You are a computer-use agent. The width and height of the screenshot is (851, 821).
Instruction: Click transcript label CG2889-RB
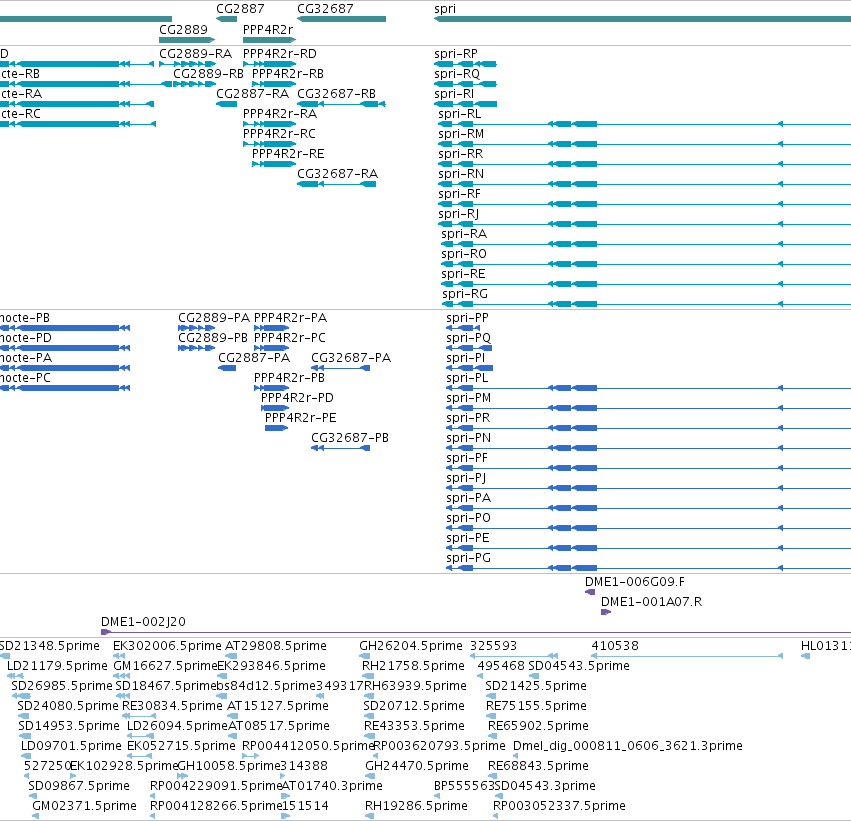[208, 74]
